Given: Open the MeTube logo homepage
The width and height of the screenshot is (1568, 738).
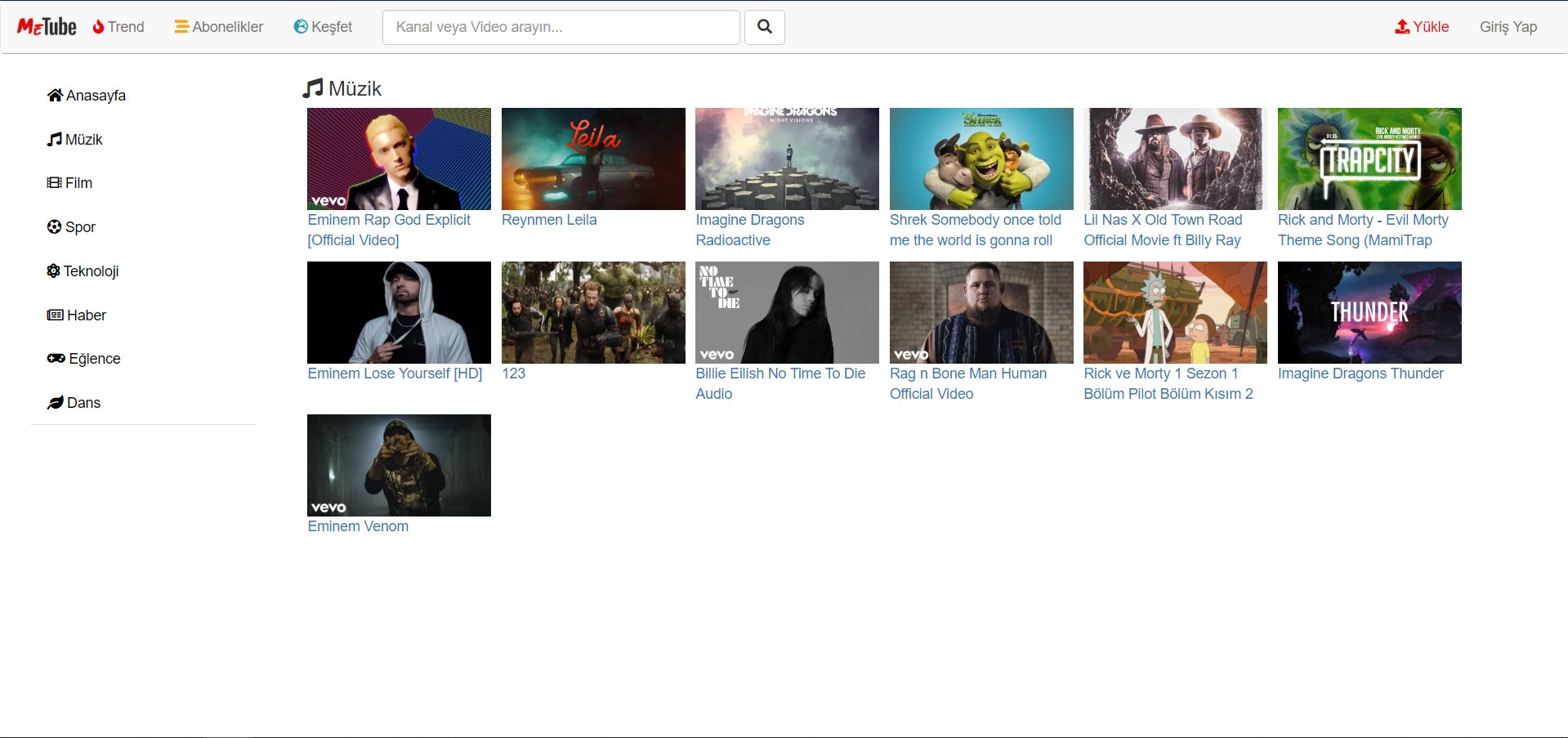Looking at the screenshot, I should [x=46, y=25].
